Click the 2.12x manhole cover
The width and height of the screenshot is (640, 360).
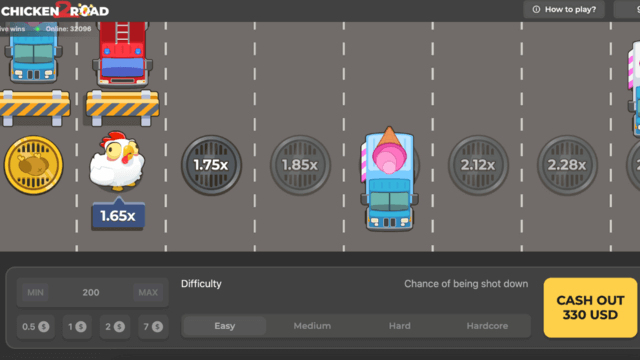(478, 165)
